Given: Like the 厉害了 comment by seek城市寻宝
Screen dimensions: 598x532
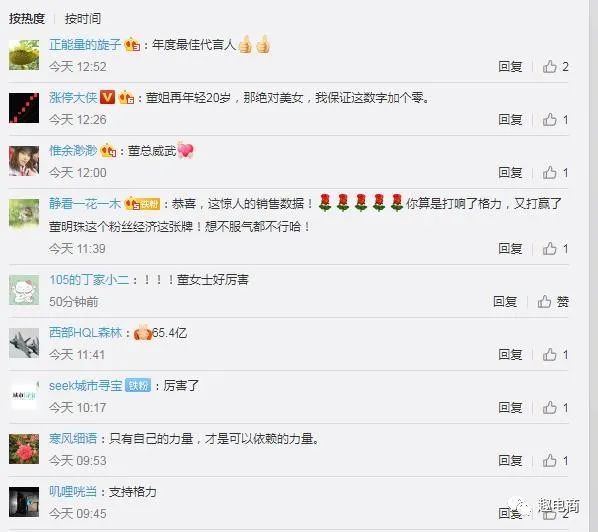Looking at the screenshot, I should tap(555, 408).
